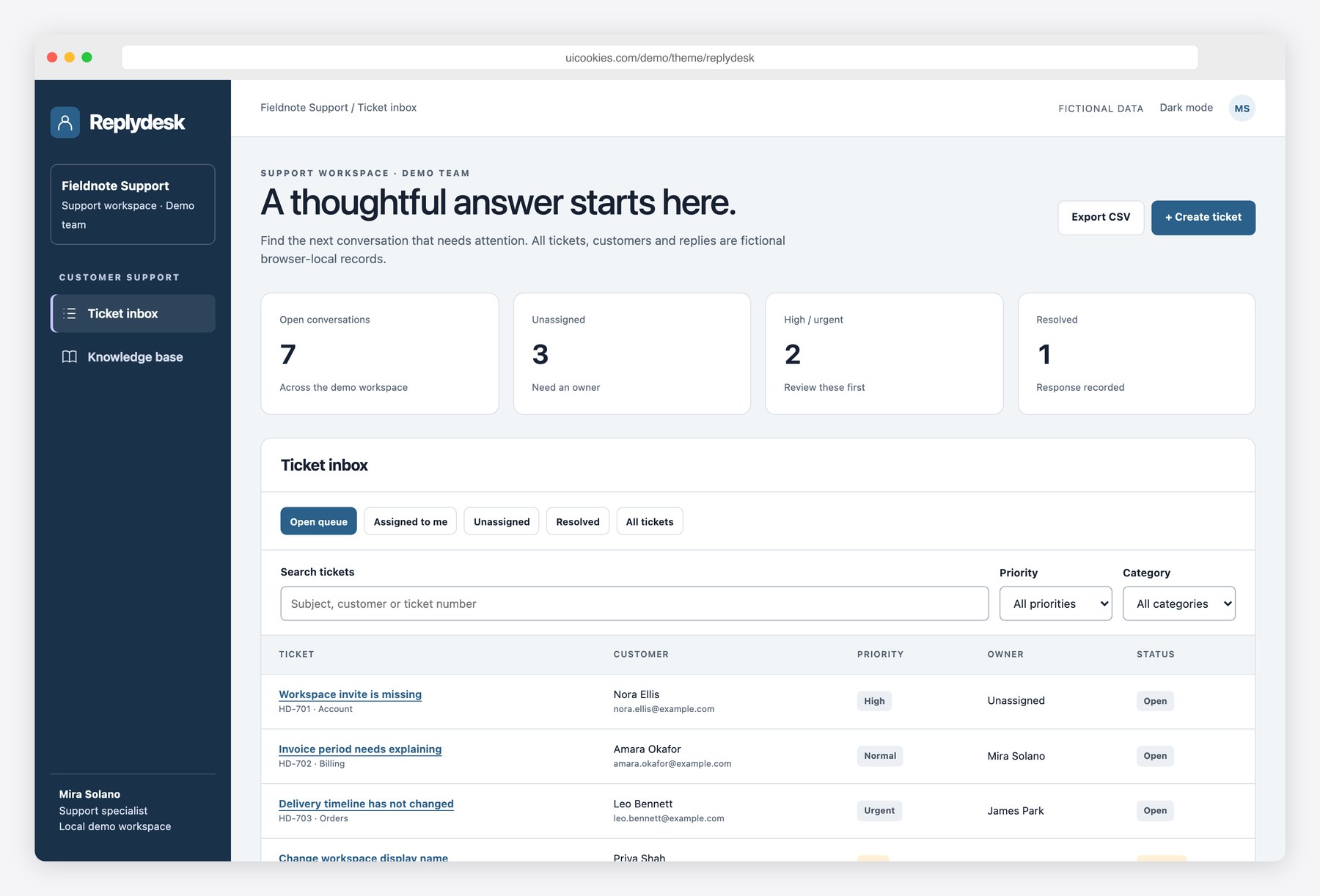Click the Unassigned stat card showing 3

tap(632, 354)
